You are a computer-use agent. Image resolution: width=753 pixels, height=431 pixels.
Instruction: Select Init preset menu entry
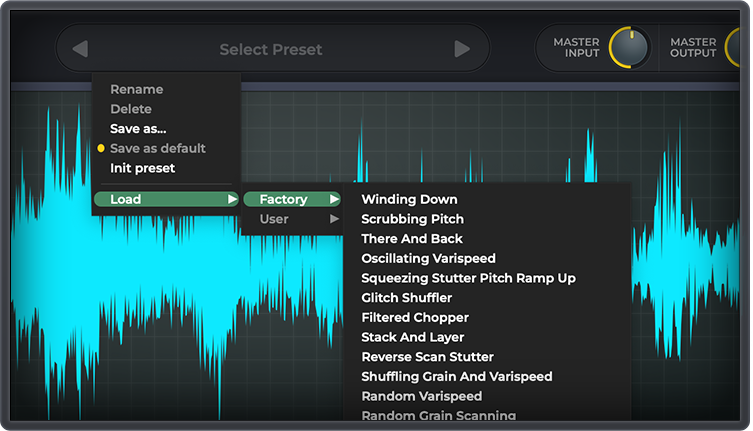click(142, 168)
